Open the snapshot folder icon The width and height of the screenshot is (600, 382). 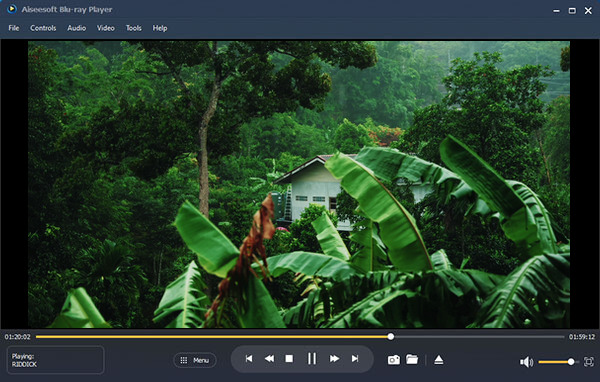click(x=412, y=359)
